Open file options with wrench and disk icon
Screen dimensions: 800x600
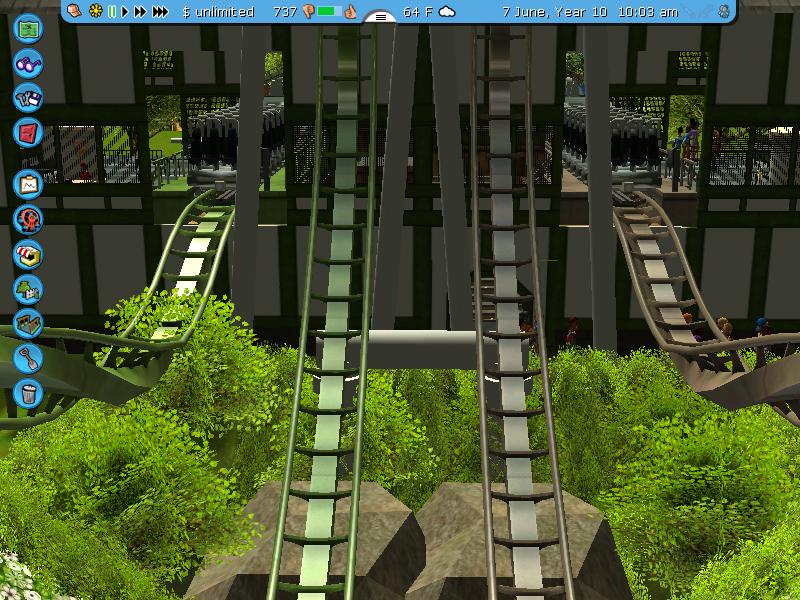(28, 98)
